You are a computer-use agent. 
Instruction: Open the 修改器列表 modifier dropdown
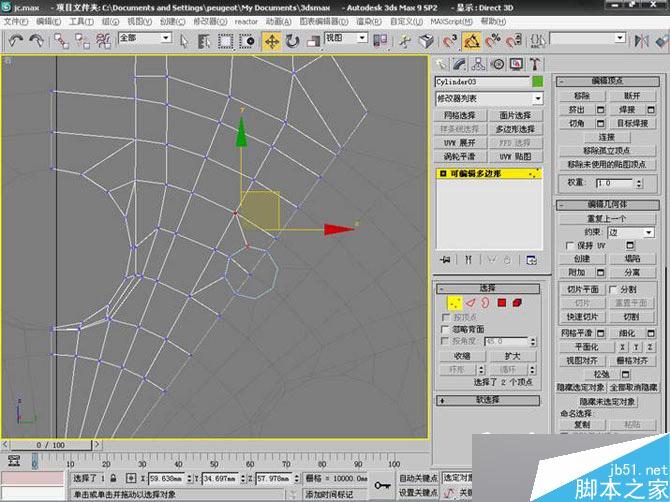[x=489, y=99]
